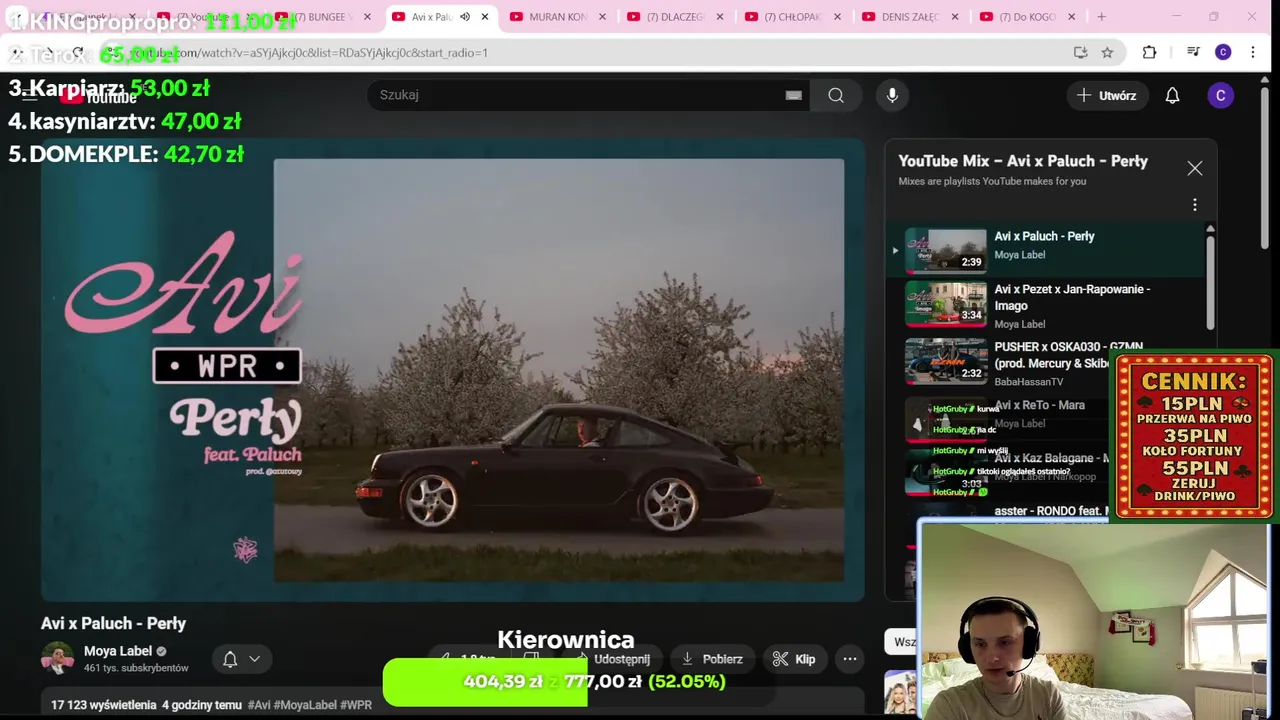
Task: Close the Avi x Palu browser tab
Action: click(x=485, y=17)
